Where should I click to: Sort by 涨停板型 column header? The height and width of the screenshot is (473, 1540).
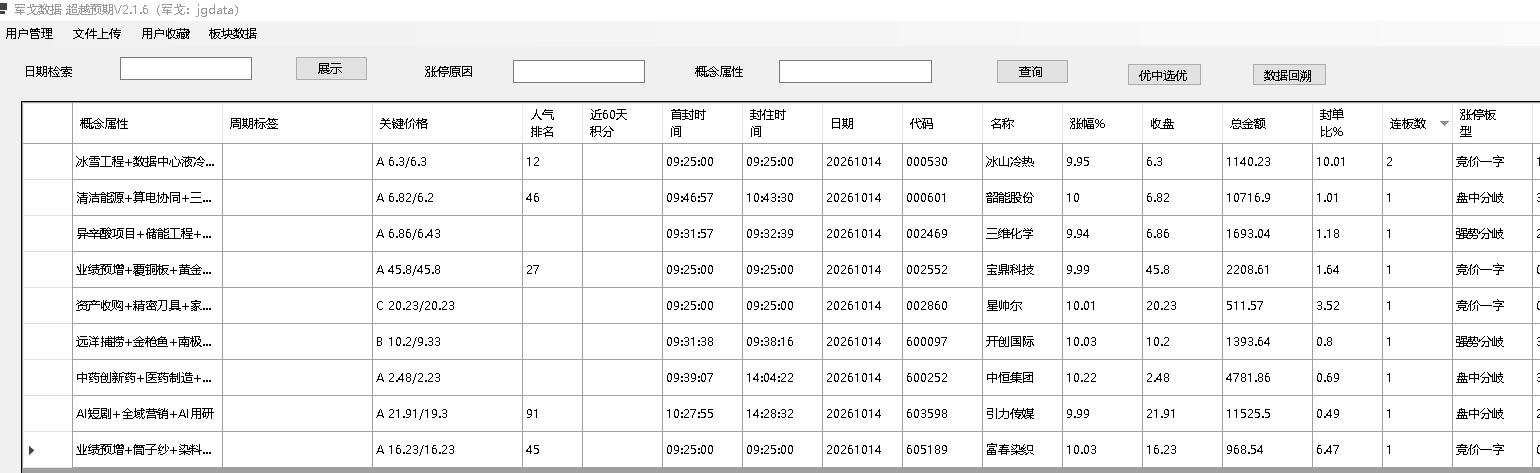pyautogui.click(x=1492, y=124)
